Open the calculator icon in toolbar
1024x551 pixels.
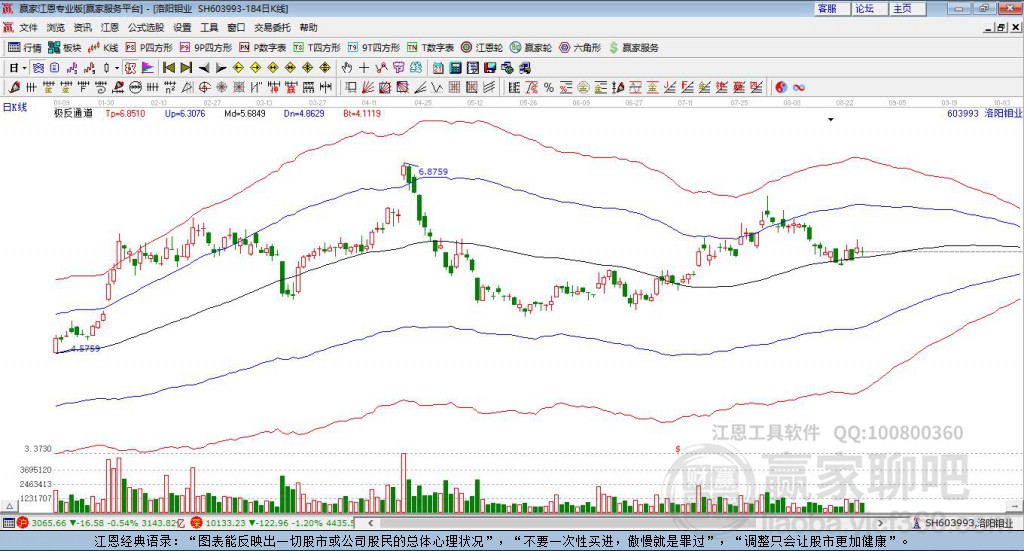pyautogui.click(x=455, y=68)
